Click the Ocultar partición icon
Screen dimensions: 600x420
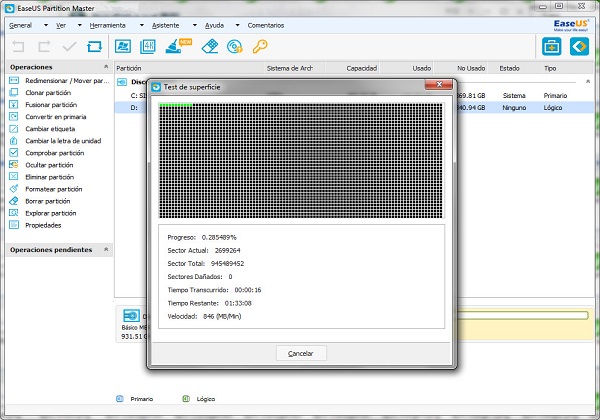(14, 164)
